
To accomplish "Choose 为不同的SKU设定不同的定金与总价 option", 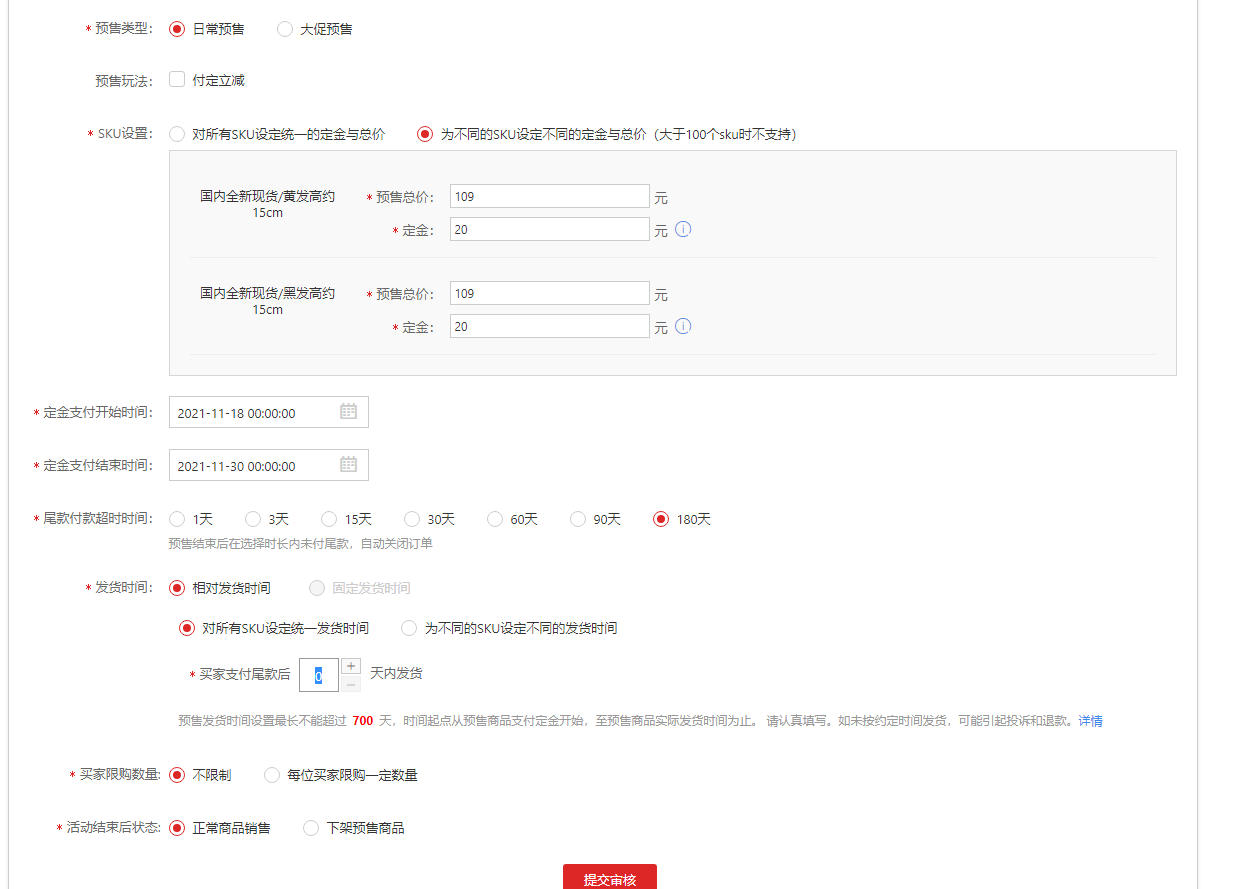I will (425, 133).
